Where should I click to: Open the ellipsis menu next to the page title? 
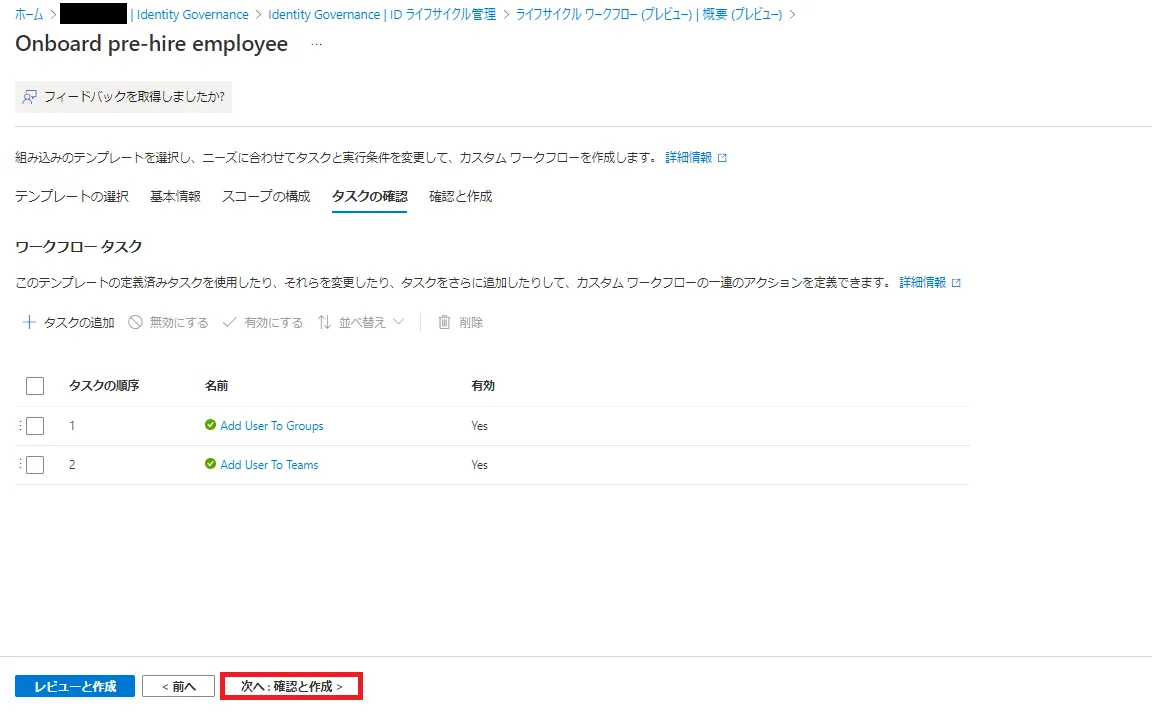coord(316,45)
